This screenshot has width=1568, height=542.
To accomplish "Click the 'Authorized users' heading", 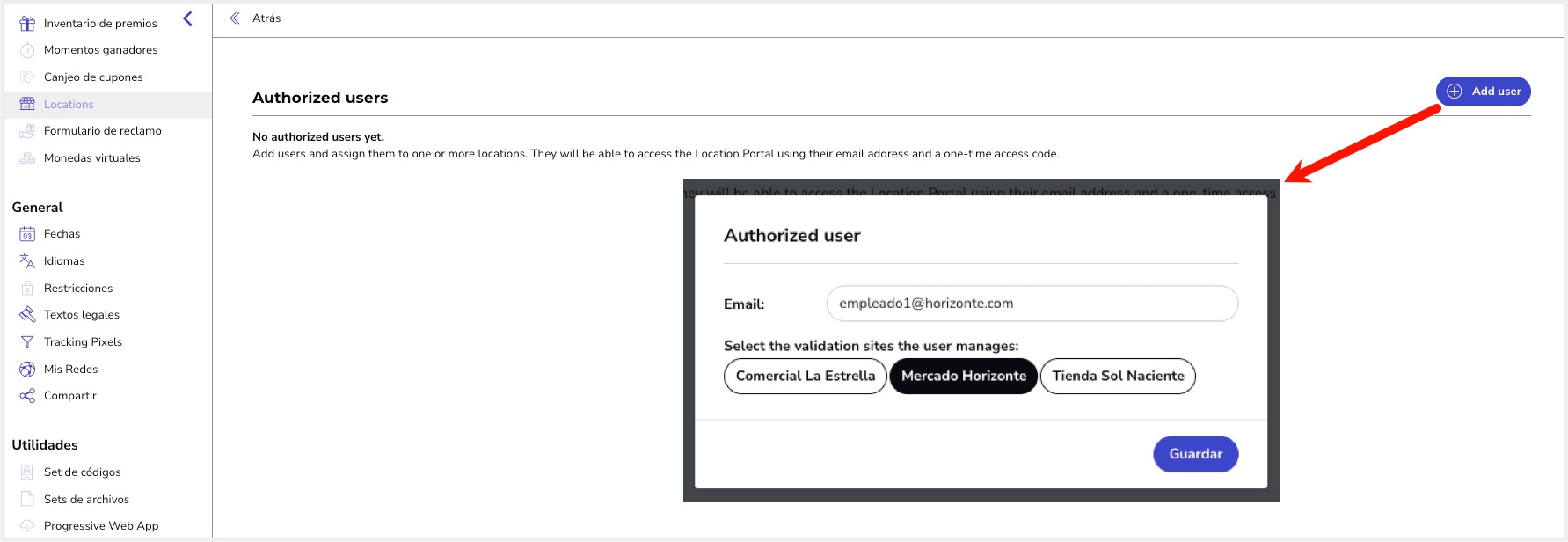I will point(320,98).
